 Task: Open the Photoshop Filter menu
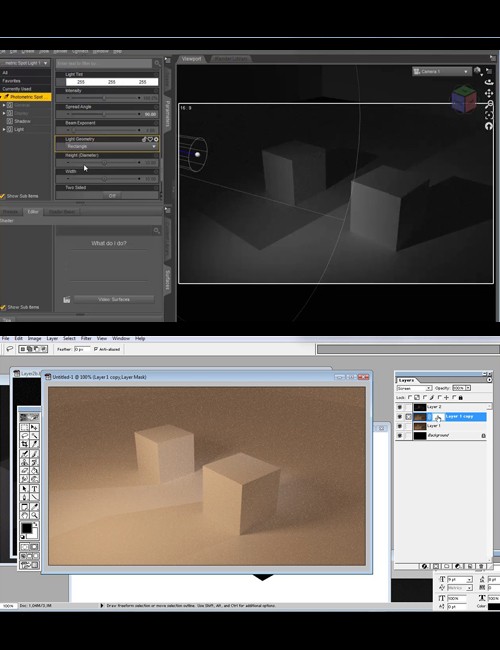click(x=86, y=339)
